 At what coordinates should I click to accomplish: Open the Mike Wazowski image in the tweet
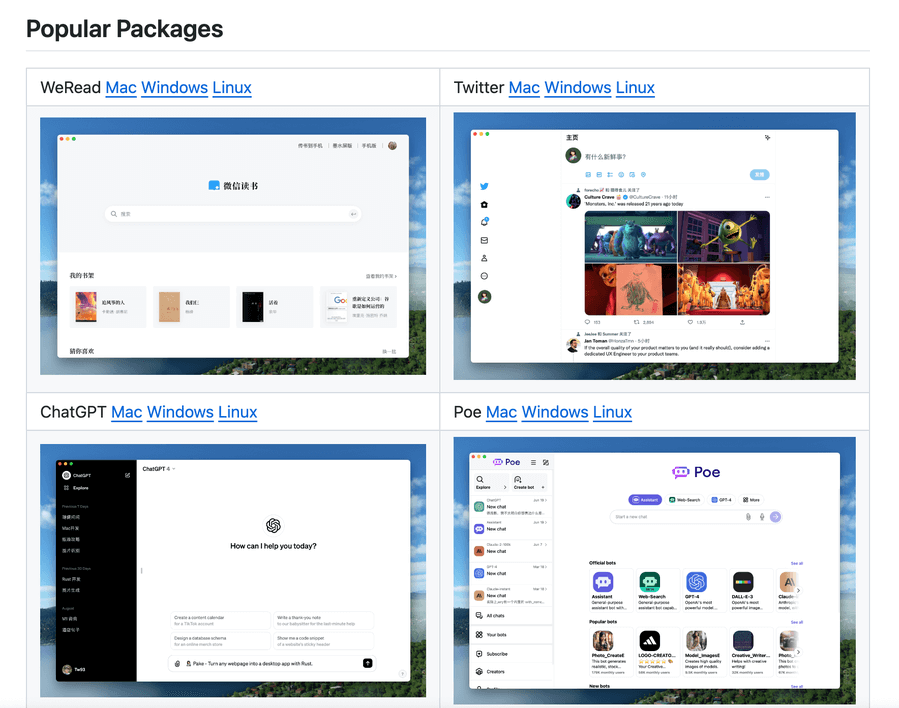(x=724, y=236)
